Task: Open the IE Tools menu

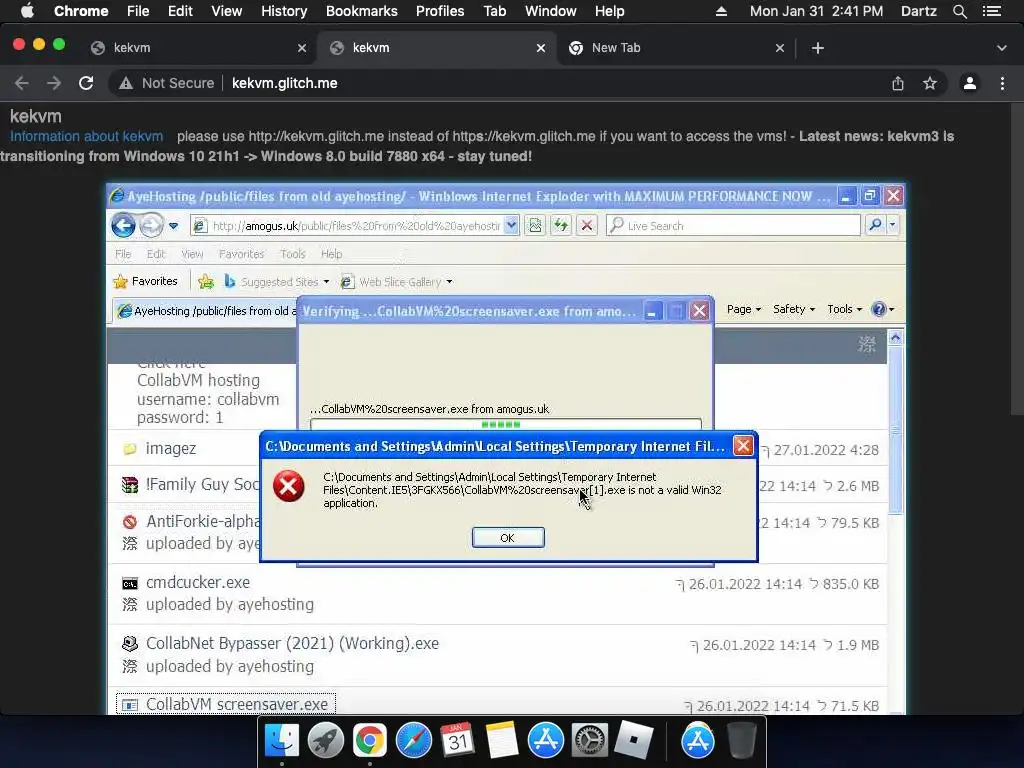Action: 293,254
